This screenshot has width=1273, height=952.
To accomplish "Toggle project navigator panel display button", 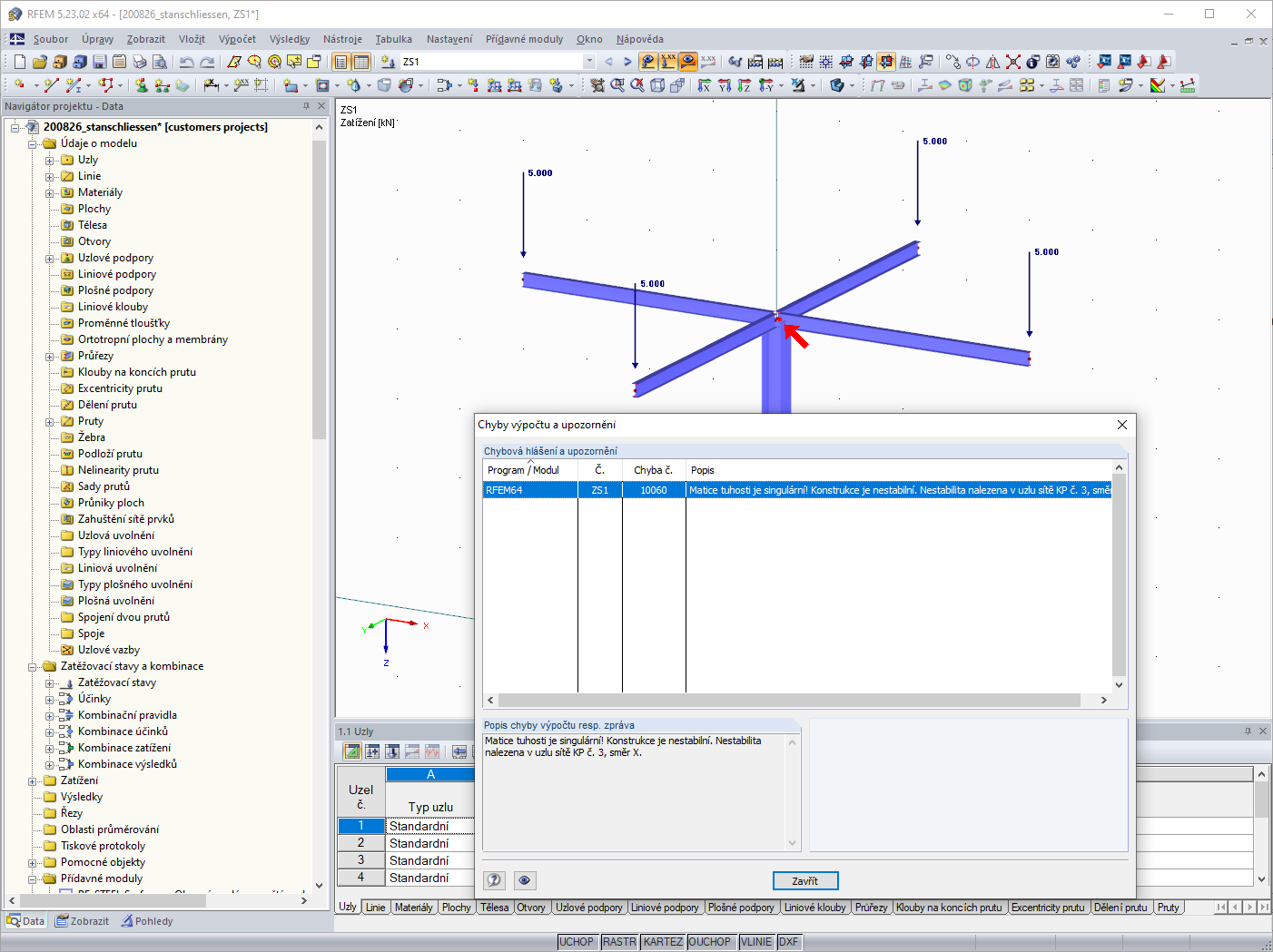I will click(x=340, y=62).
